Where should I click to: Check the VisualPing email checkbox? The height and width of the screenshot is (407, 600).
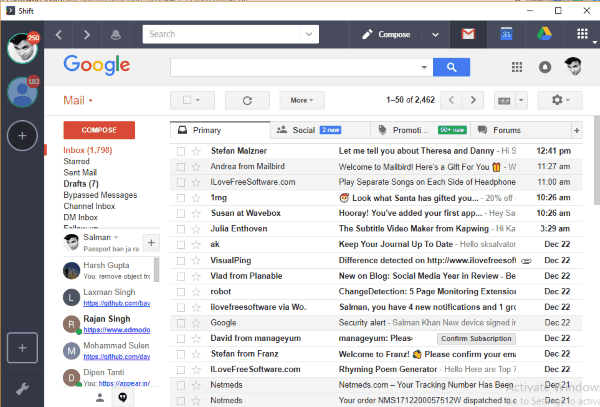tap(181, 261)
